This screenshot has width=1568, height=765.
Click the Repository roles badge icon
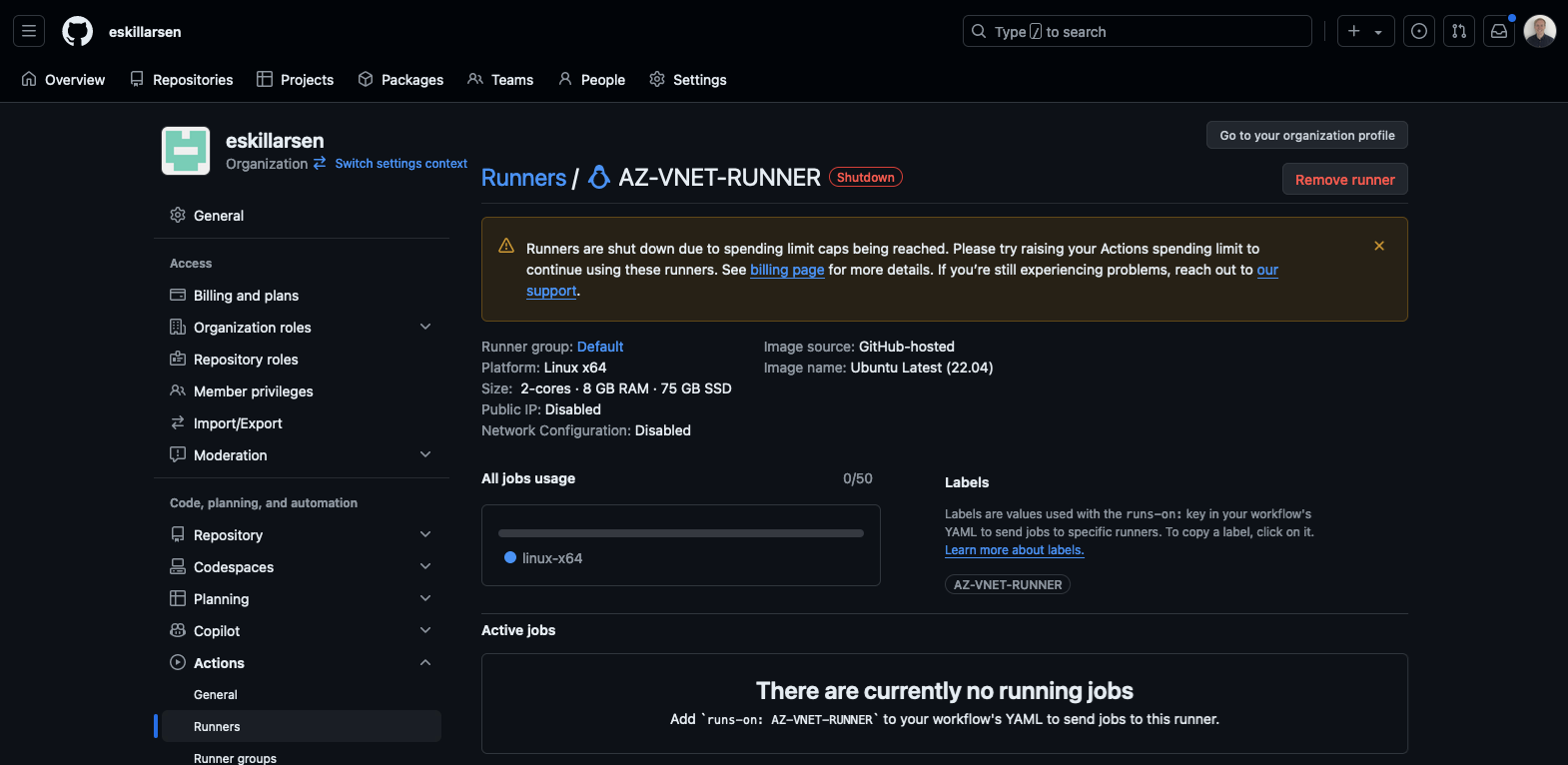pyautogui.click(x=178, y=359)
